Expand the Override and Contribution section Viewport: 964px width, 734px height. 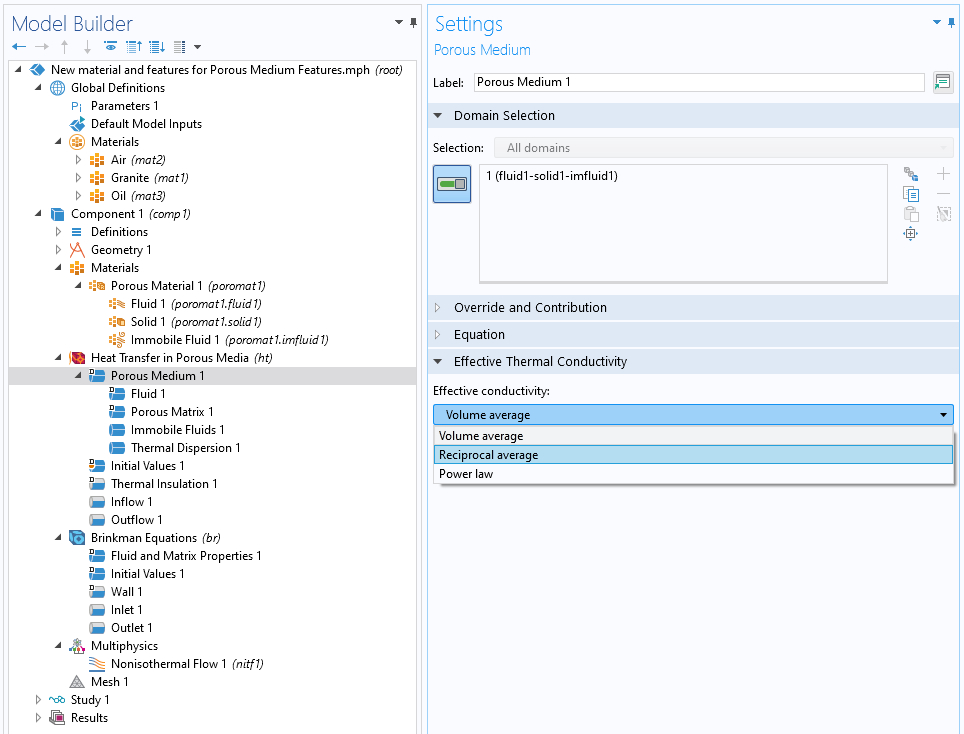point(438,308)
